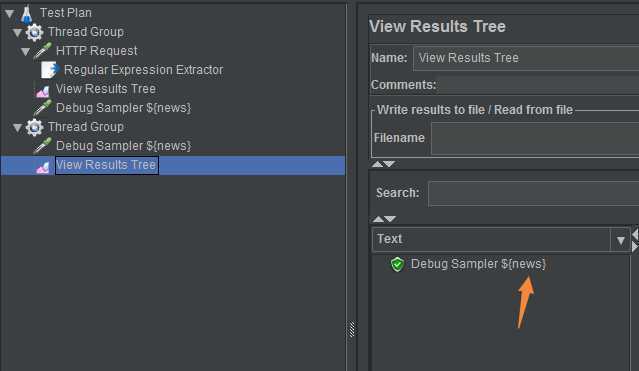This screenshot has width=639, height=371.
Task: Click the Test Plan flask icon
Action: (x=26, y=13)
